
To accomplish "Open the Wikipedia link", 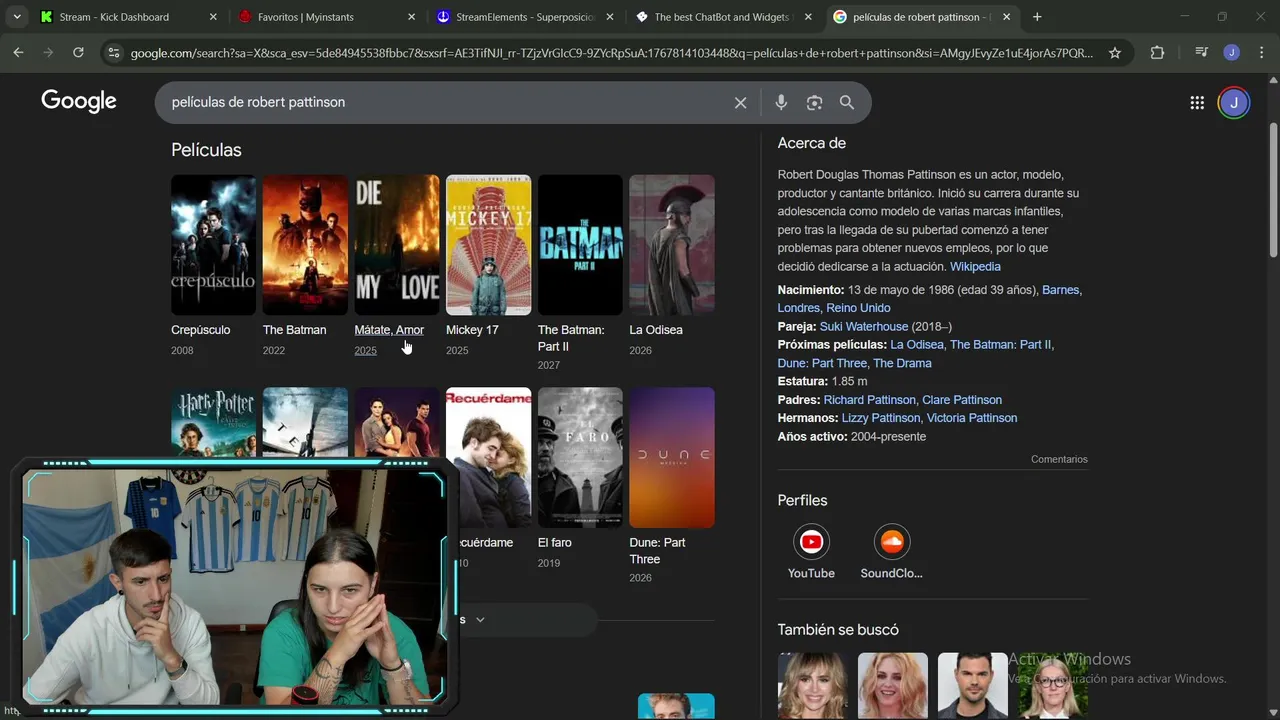I will tap(975, 267).
